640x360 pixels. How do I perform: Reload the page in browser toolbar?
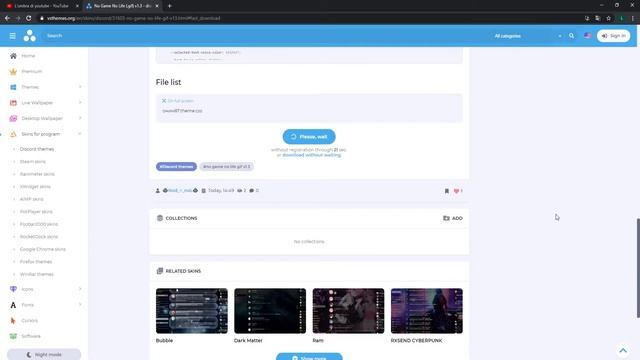click(x=29, y=18)
